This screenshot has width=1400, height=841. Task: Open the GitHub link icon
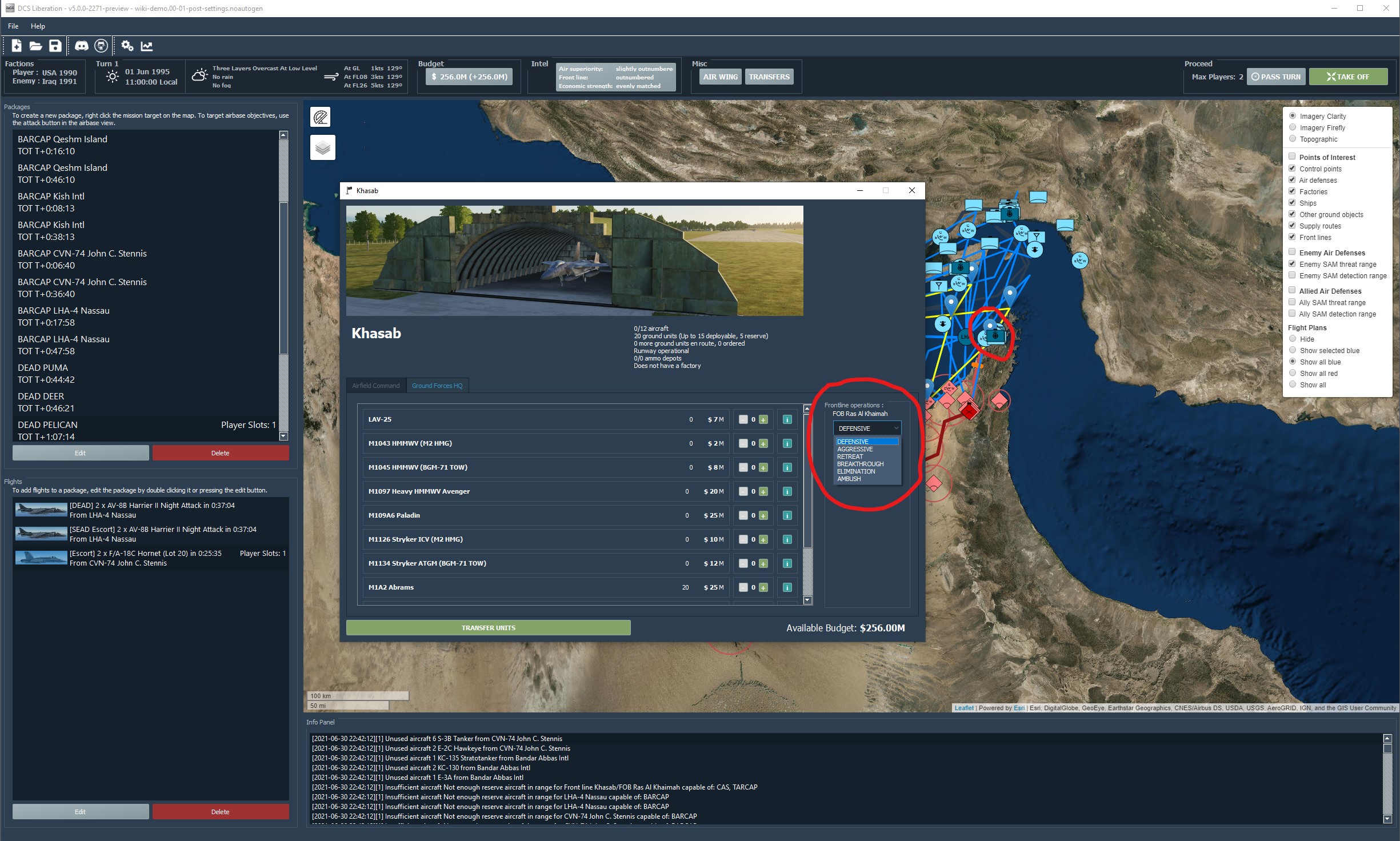pyautogui.click(x=101, y=46)
